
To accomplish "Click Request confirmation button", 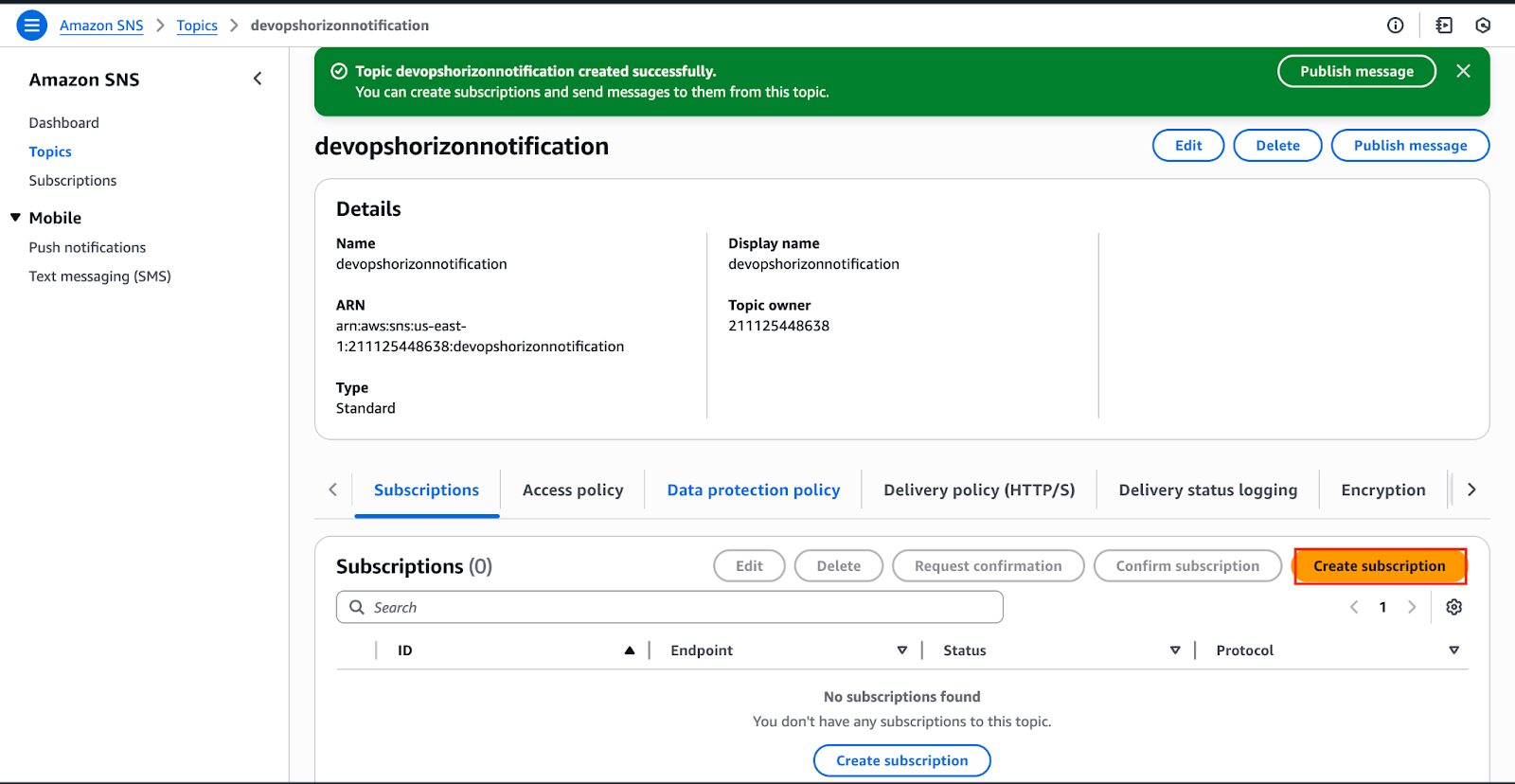I will click(989, 566).
